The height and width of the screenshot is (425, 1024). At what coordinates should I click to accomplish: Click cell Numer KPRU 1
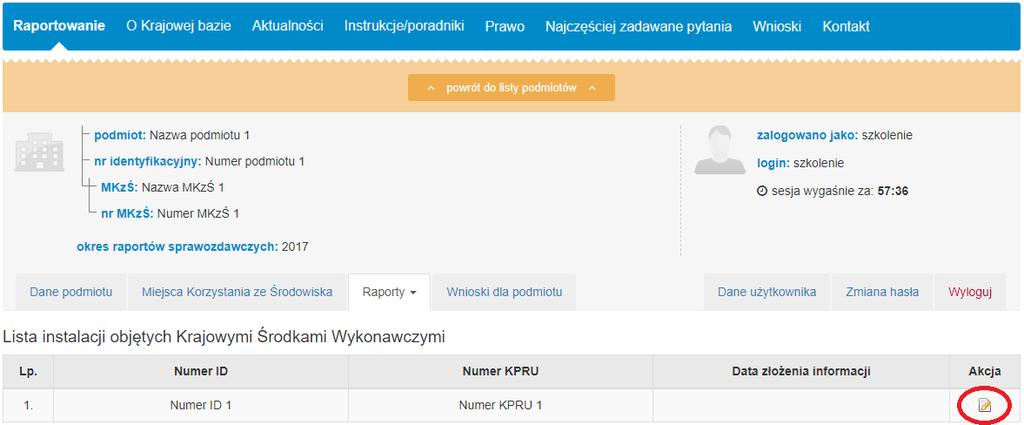(500, 405)
